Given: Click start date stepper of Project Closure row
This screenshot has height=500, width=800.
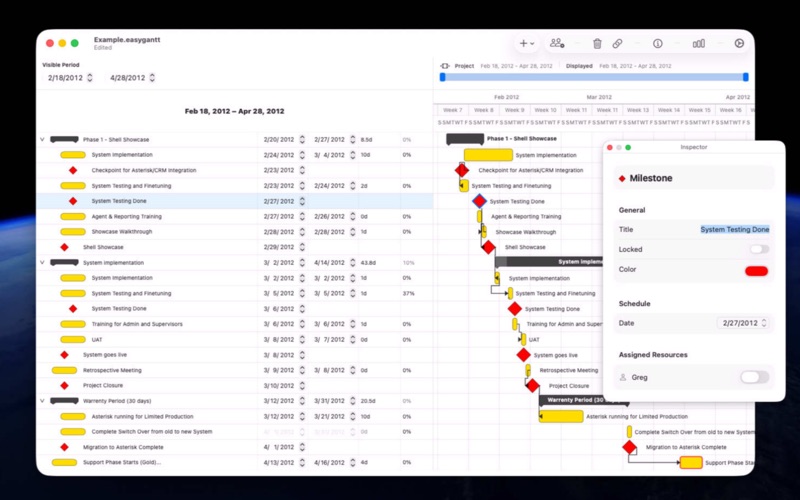Looking at the screenshot, I should click(x=302, y=386).
